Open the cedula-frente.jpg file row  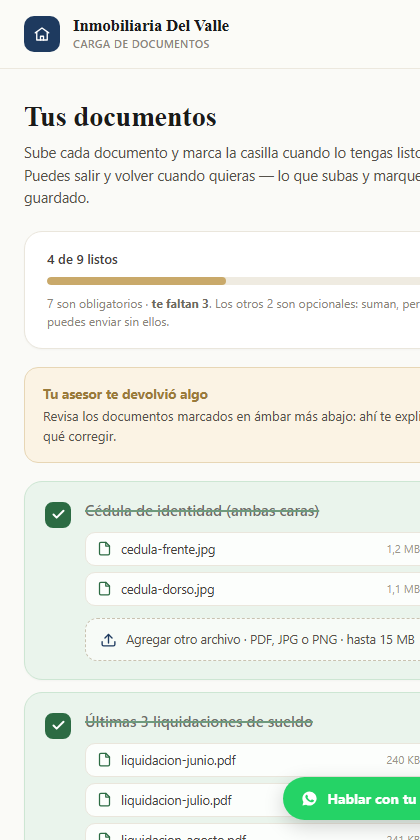tap(253, 549)
